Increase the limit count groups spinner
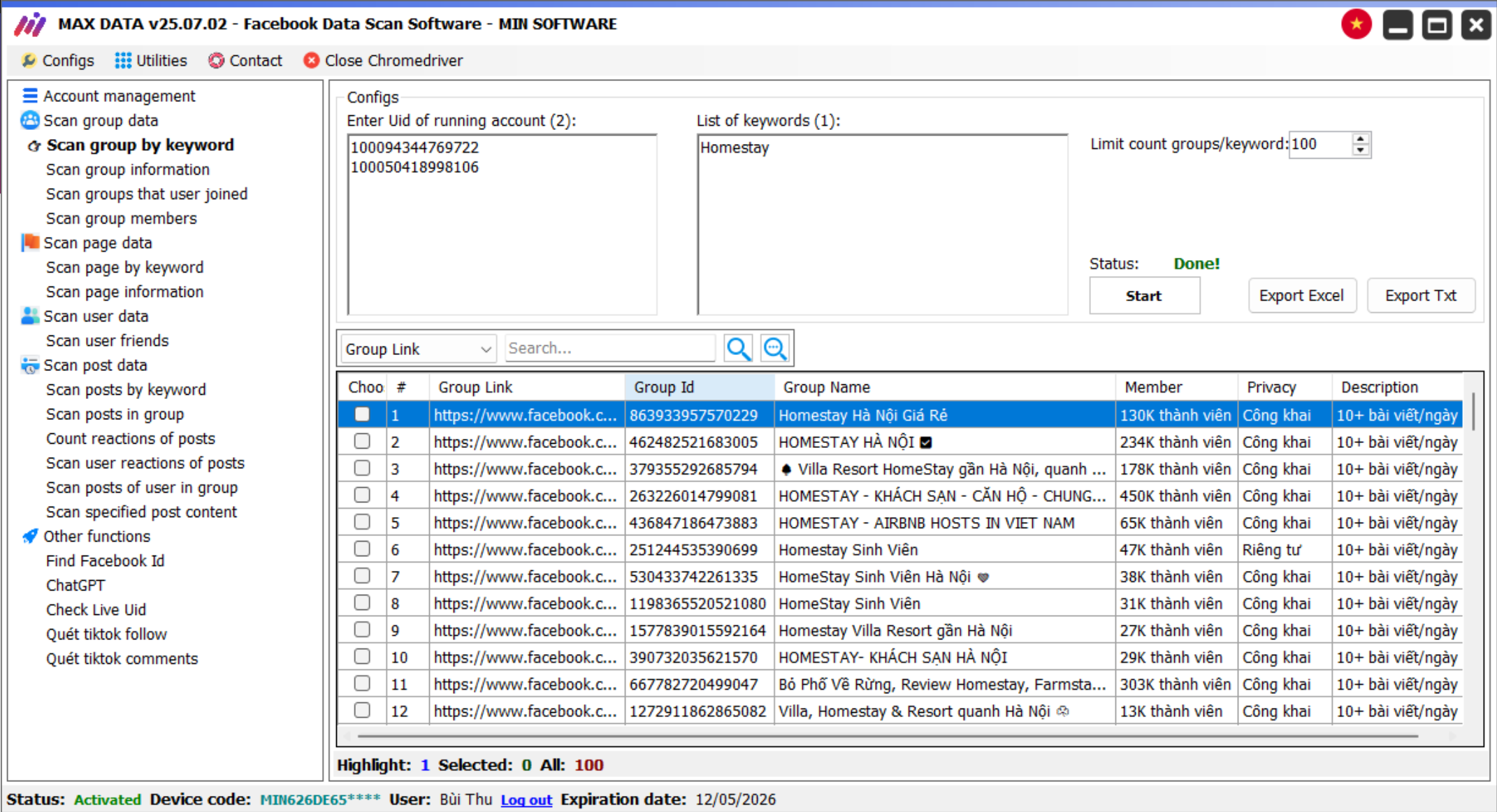This screenshot has height=812, width=1497. [x=1360, y=138]
